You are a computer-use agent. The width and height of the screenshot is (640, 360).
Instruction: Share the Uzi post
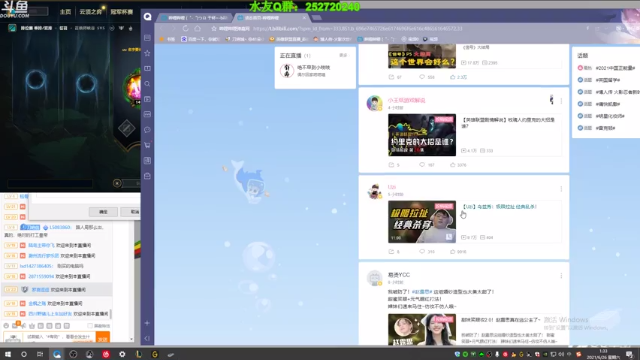click(x=394, y=252)
